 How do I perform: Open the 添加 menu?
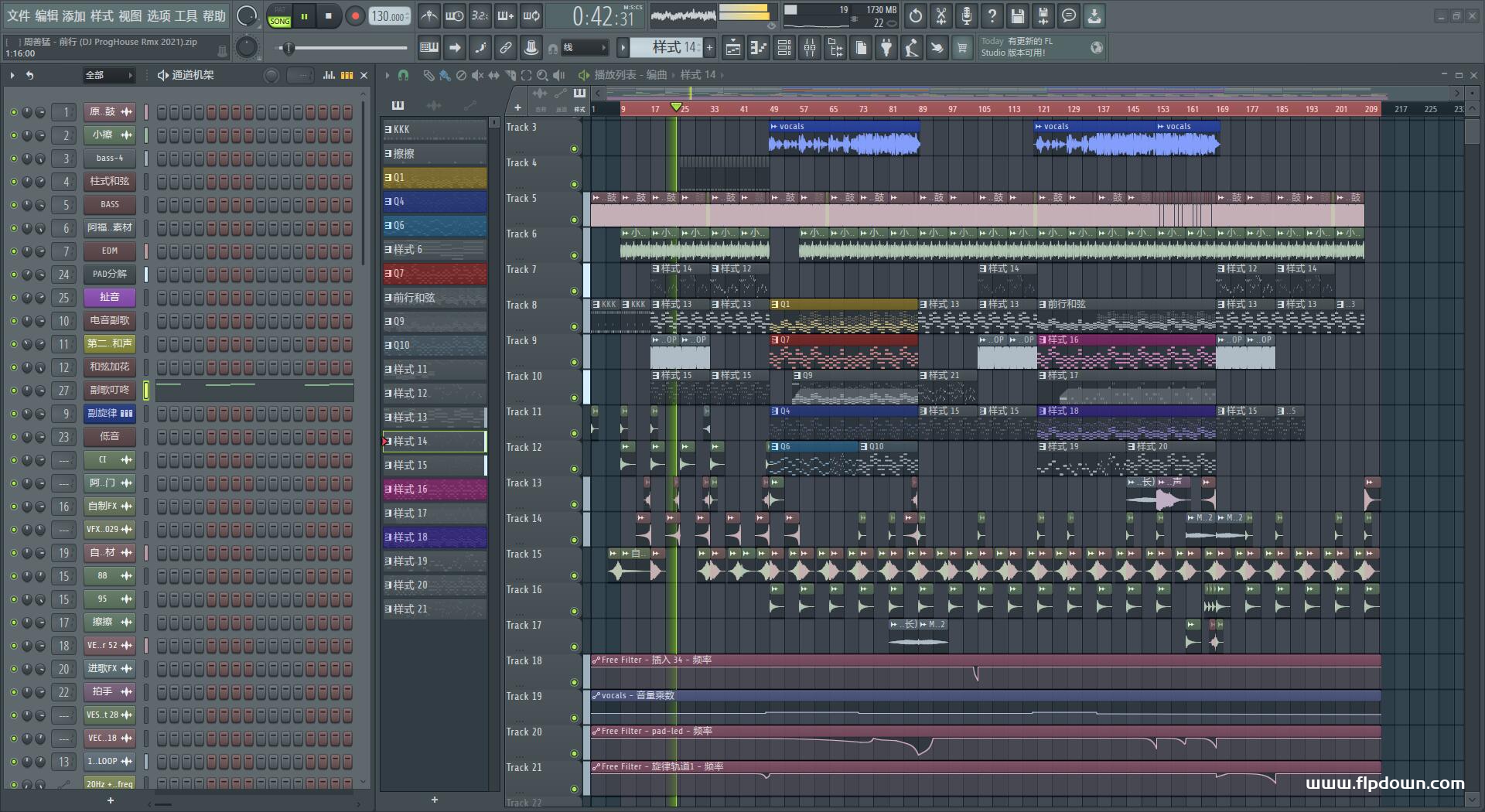click(74, 15)
